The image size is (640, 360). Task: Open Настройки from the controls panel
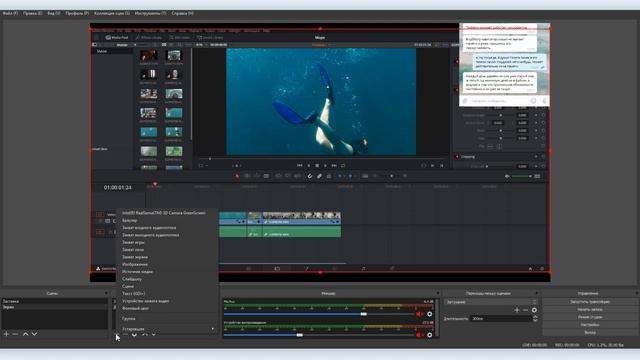point(590,325)
